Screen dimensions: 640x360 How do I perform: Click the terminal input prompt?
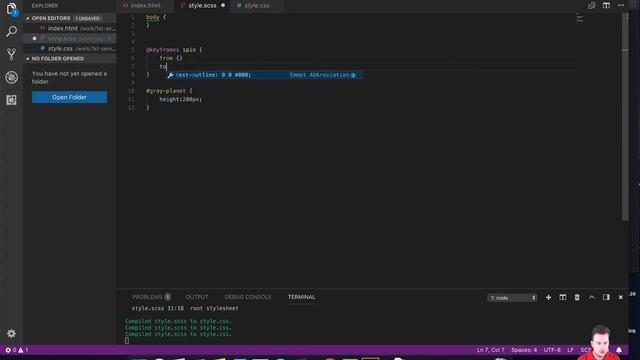127,341
